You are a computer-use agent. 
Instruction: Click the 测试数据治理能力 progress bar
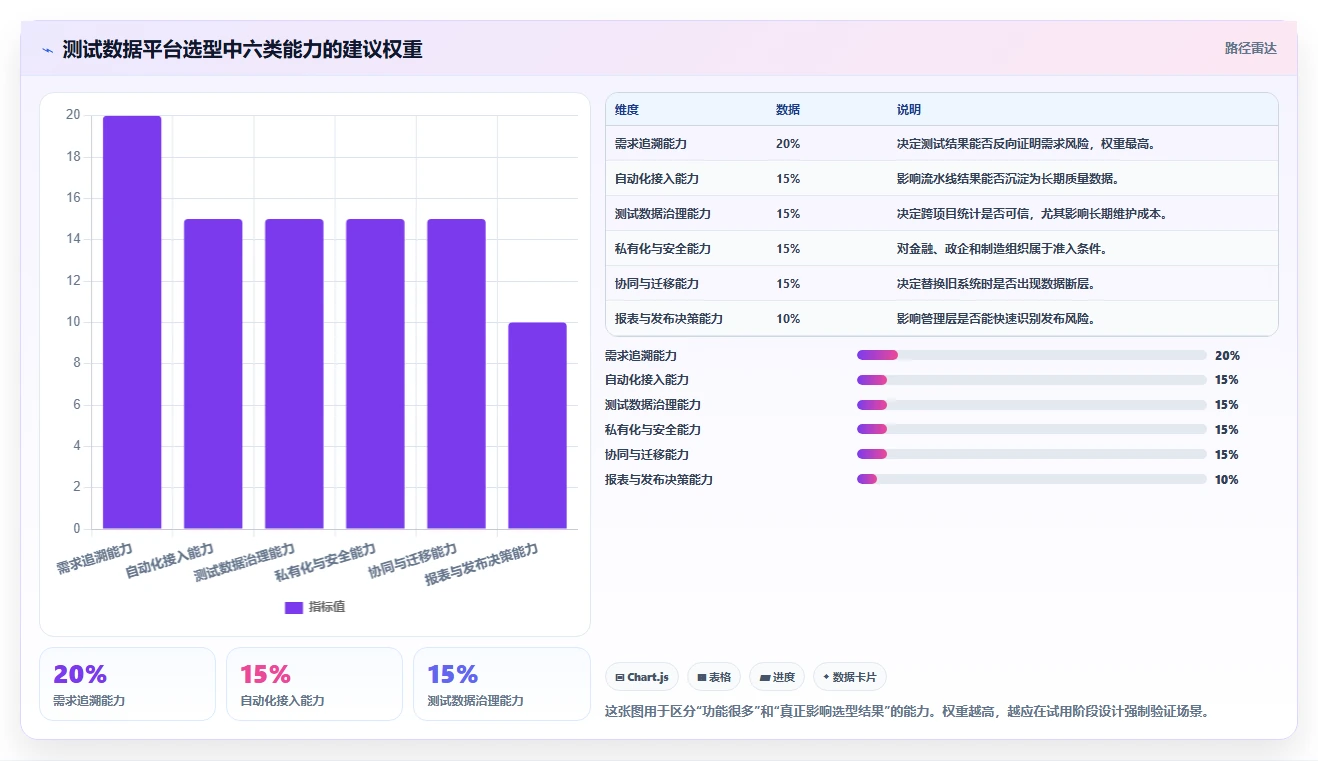(1032, 405)
